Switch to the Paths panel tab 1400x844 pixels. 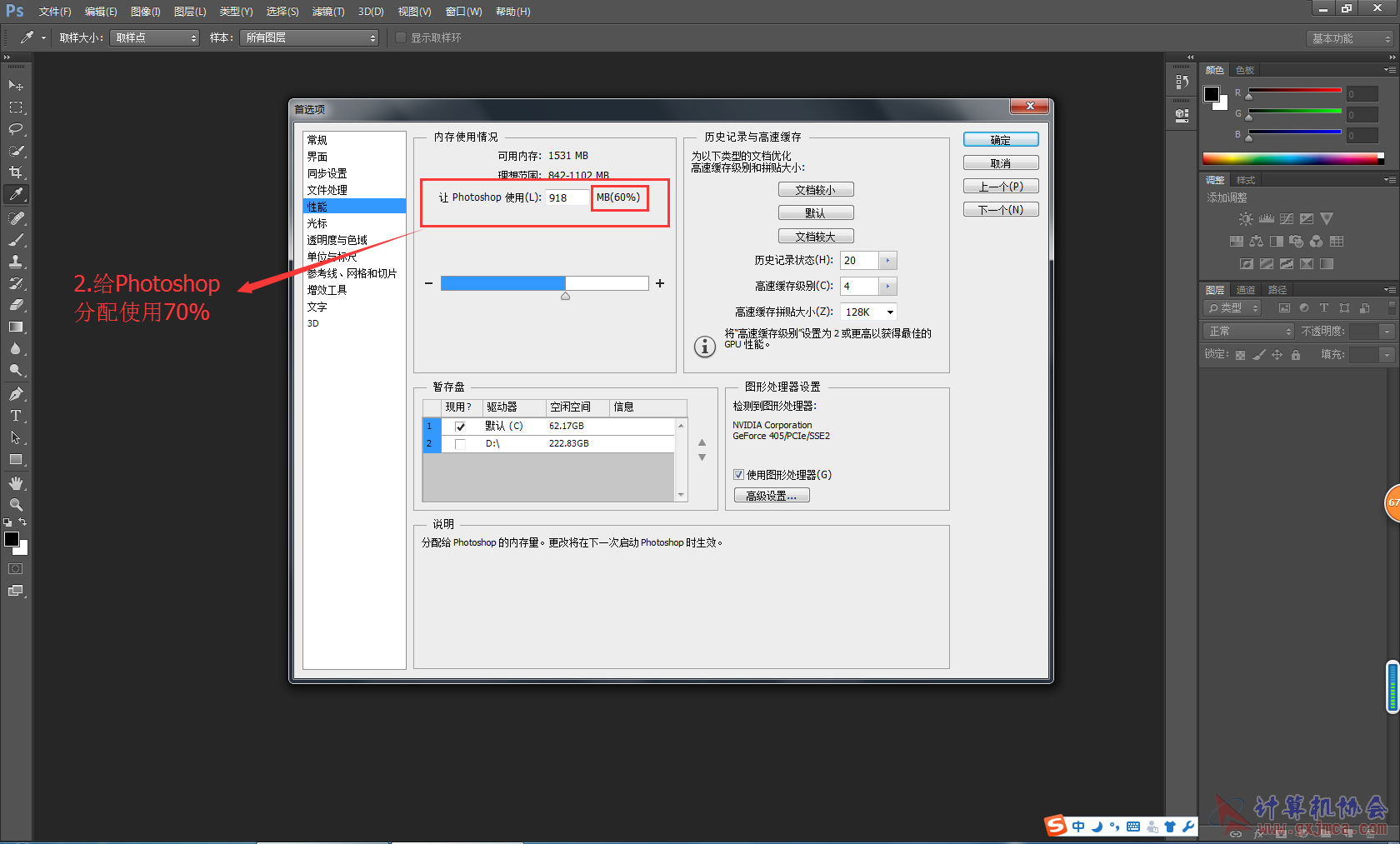click(x=1277, y=290)
